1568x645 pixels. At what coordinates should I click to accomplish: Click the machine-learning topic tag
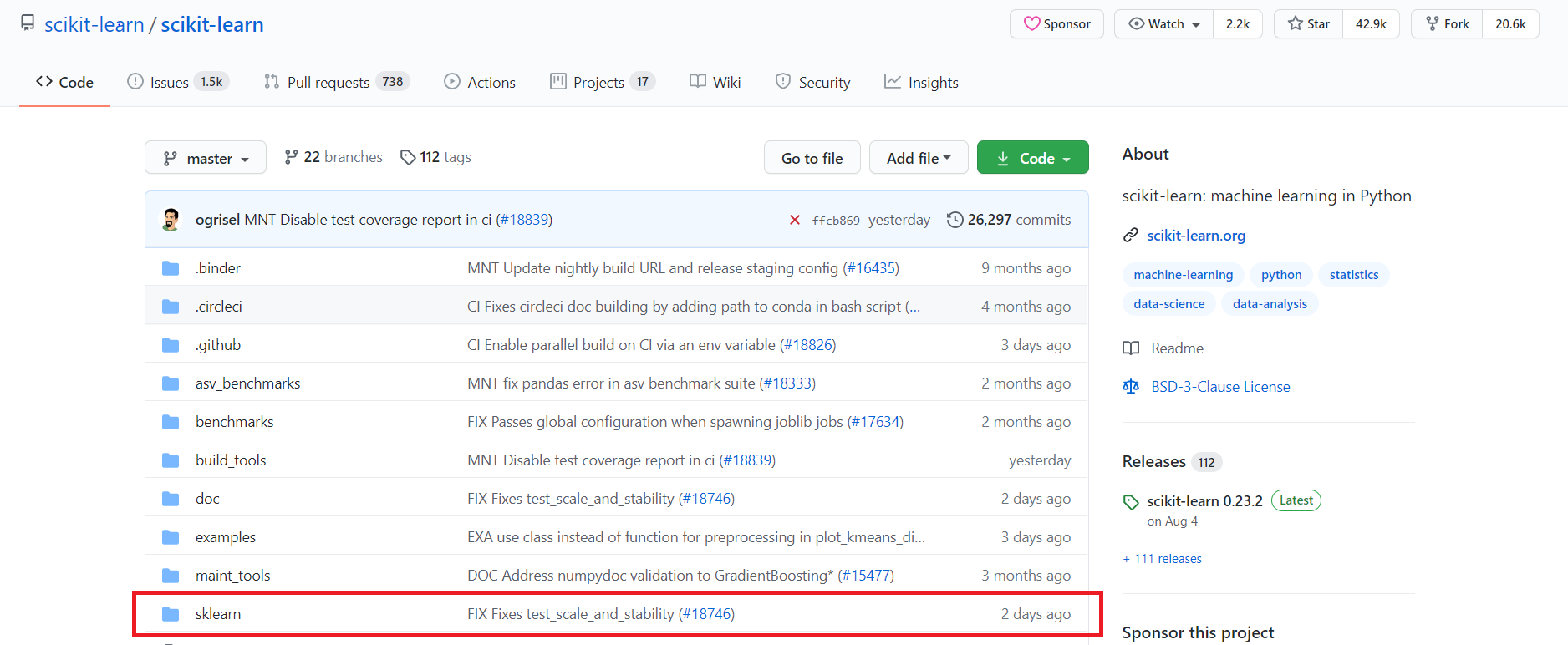pyautogui.click(x=1184, y=275)
